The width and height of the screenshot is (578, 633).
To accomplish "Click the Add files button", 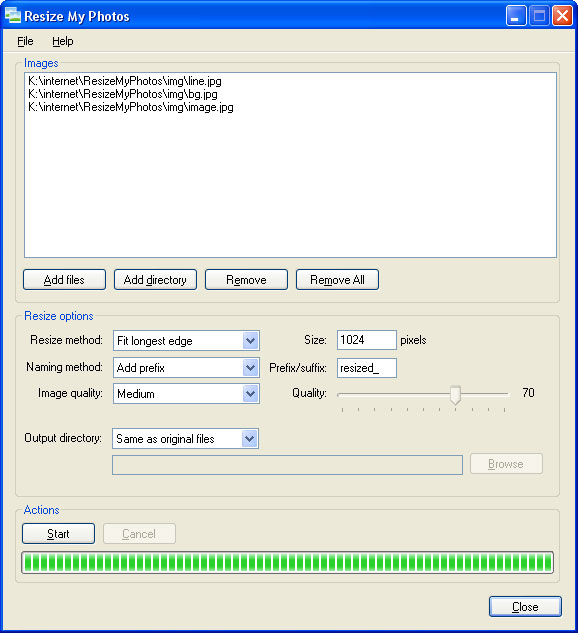I will click(64, 280).
